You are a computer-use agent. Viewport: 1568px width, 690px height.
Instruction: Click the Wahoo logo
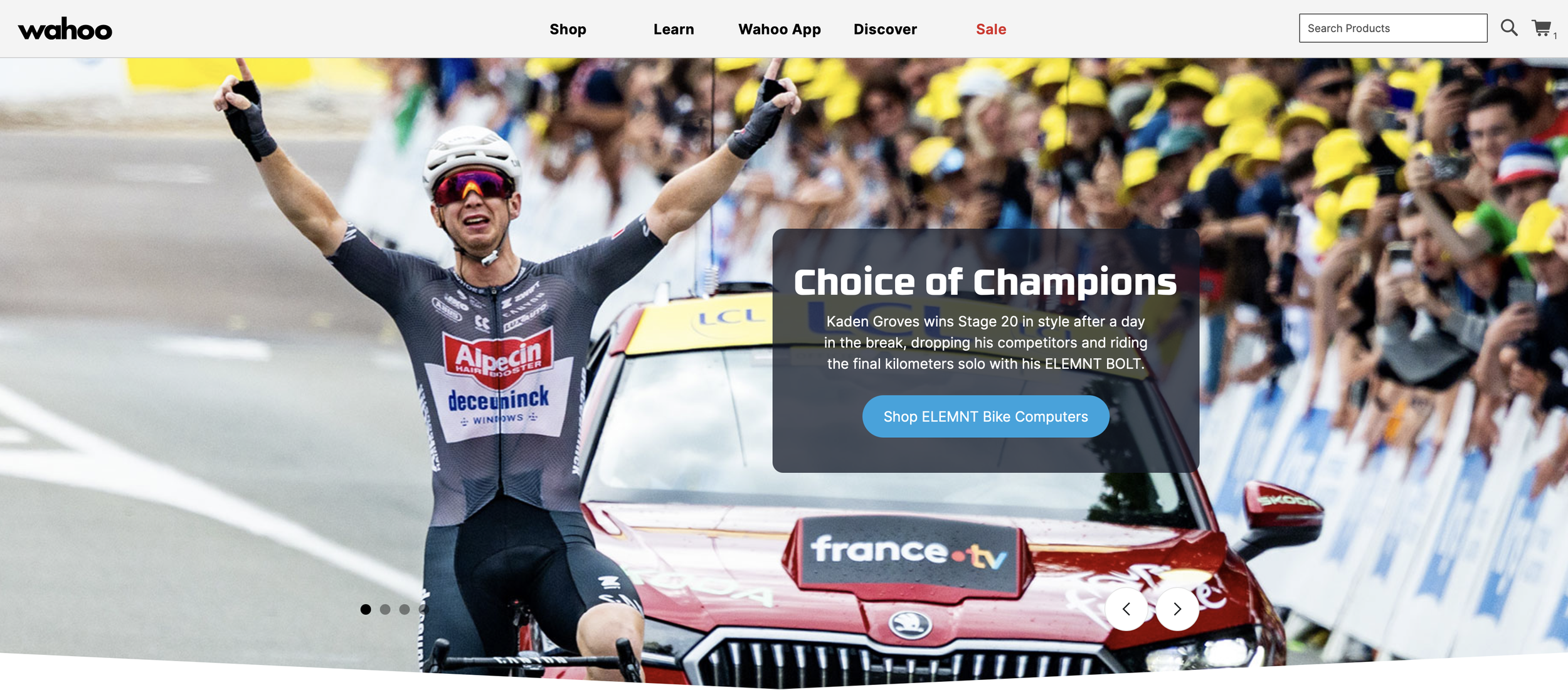[65, 29]
